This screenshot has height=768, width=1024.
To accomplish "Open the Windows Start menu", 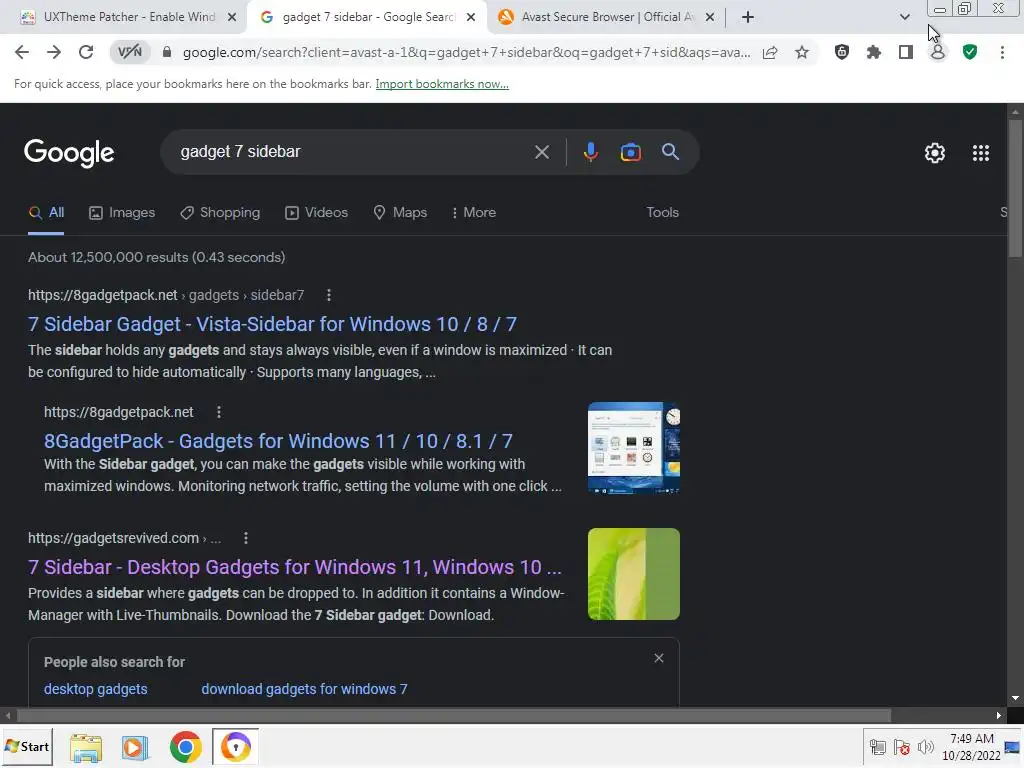I will 27,747.
